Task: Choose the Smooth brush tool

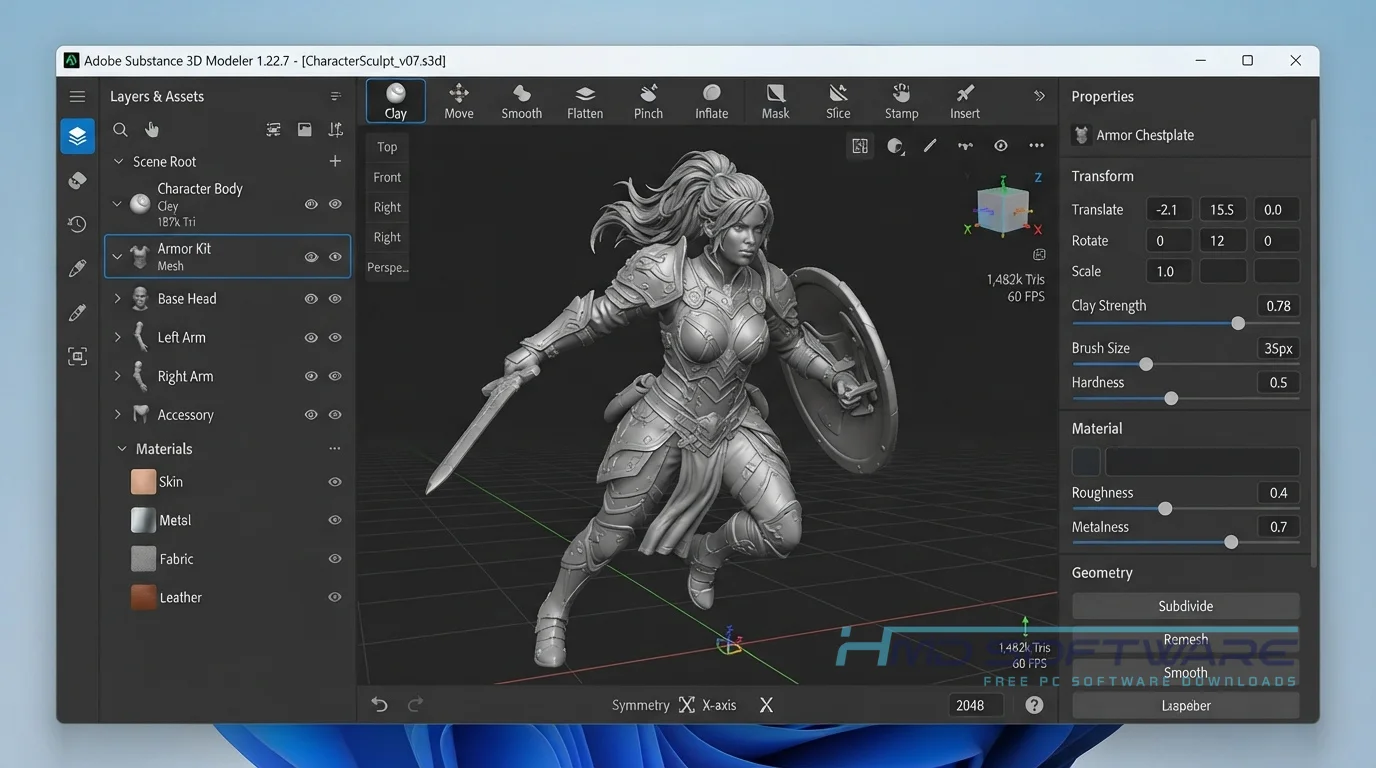Action: [x=521, y=101]
